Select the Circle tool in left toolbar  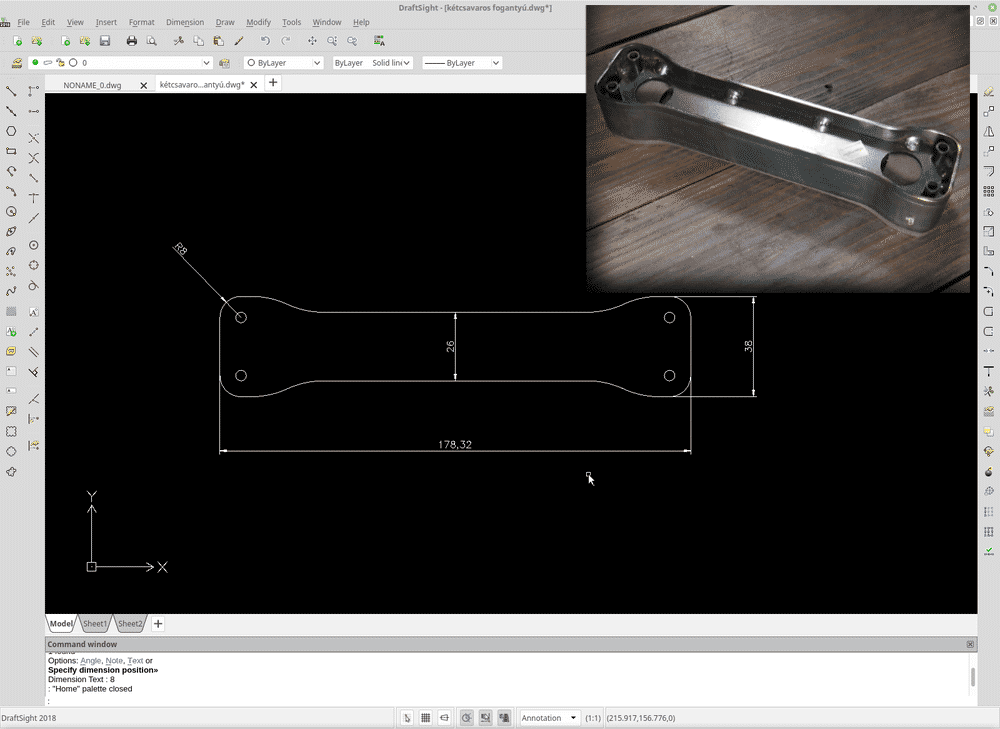click(11, 211)
